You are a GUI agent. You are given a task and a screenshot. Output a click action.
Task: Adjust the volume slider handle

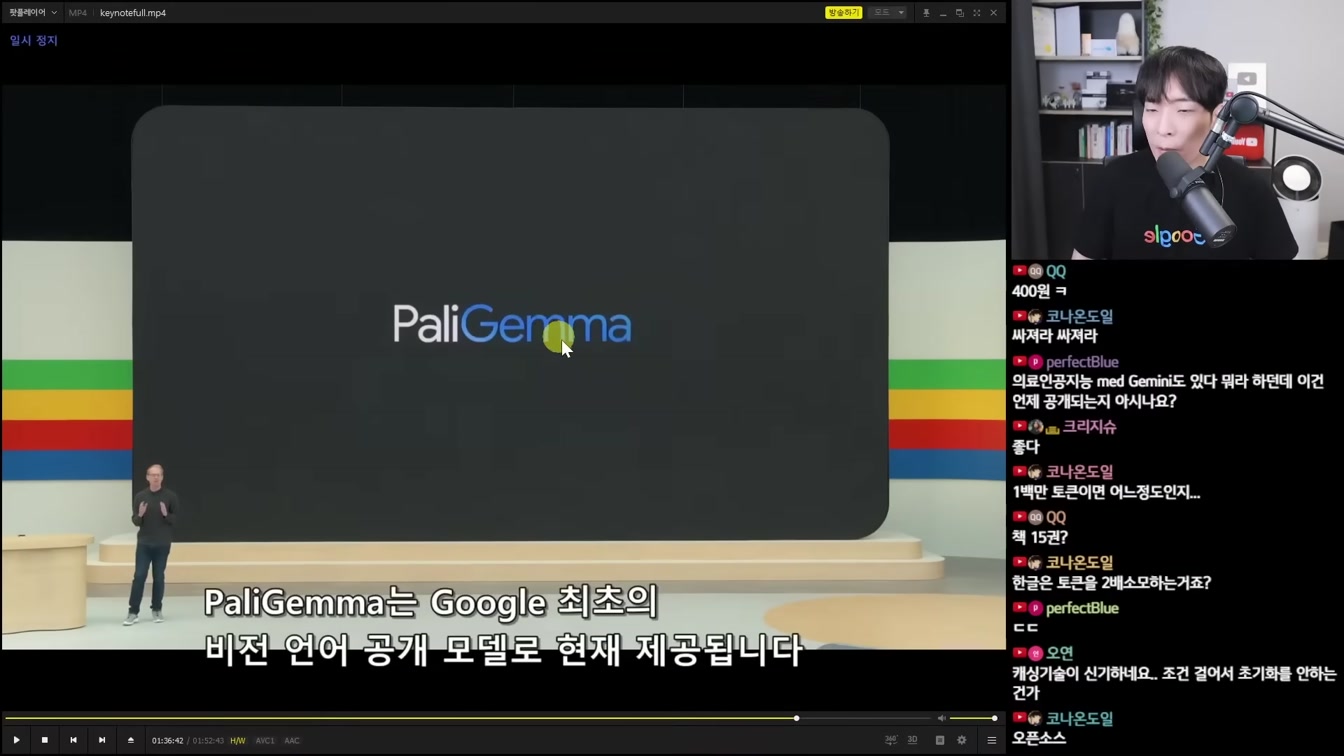pos(994,718)
